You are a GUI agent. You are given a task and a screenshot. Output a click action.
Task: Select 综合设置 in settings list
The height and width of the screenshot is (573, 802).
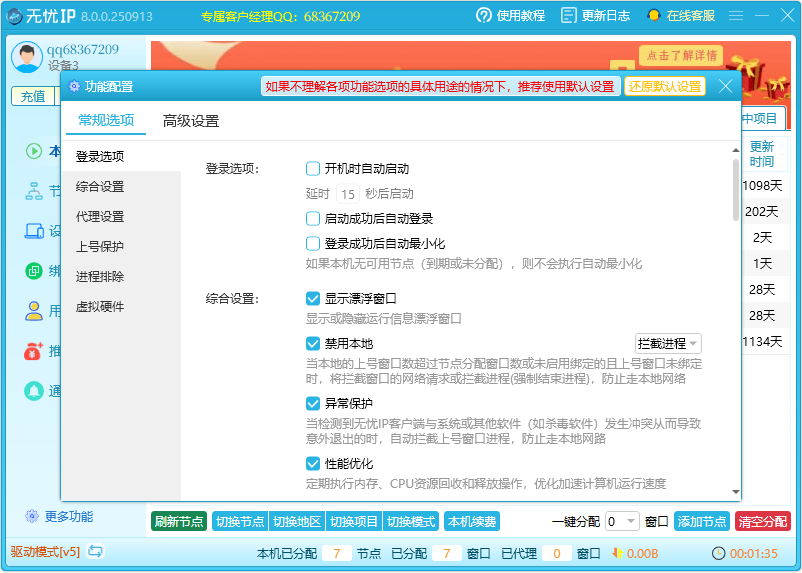click(121, 187)
